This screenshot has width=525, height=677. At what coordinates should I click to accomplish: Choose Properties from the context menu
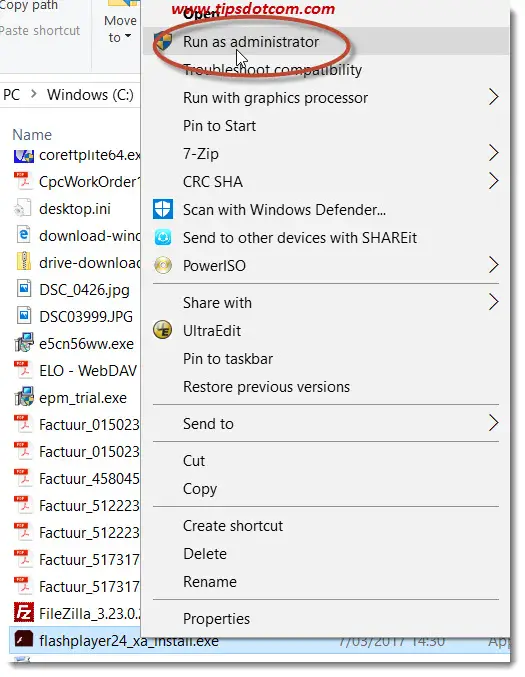point(216,618)
